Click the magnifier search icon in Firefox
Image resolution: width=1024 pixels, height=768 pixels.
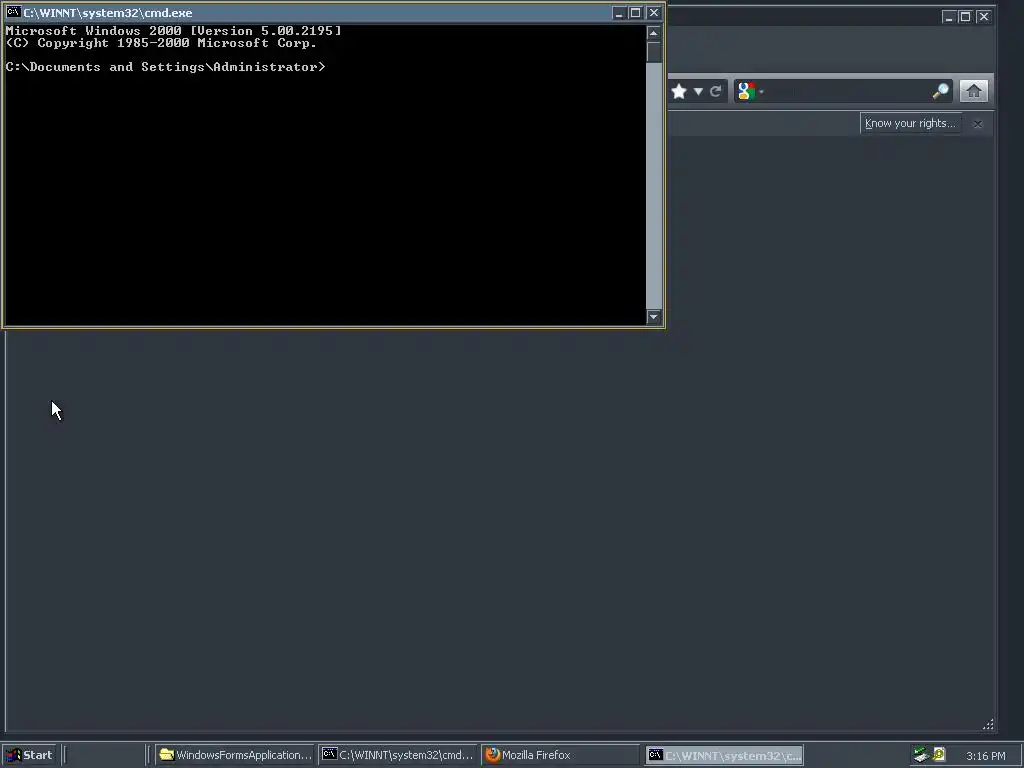coord(940,91)
